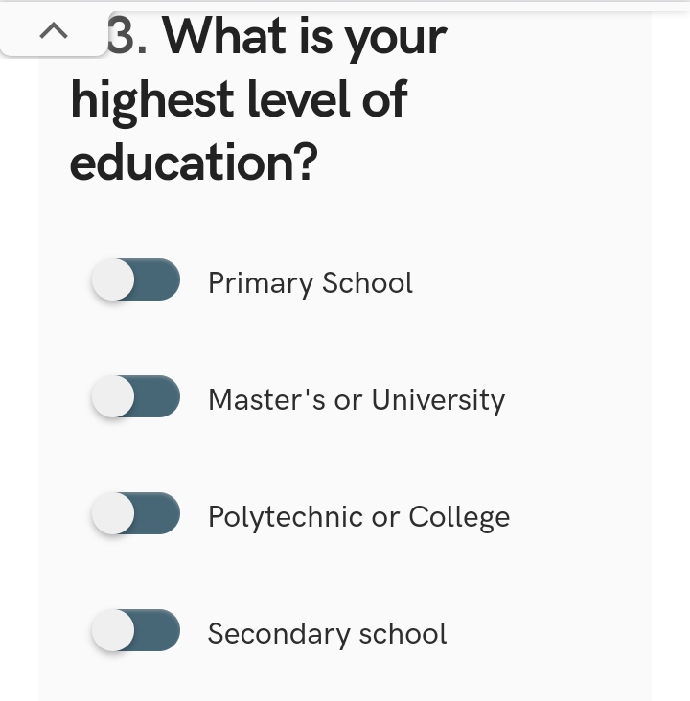690x701 pixels.
Task: Choose the 'Polytechnic or College' label
Action: tap(358, 517)
